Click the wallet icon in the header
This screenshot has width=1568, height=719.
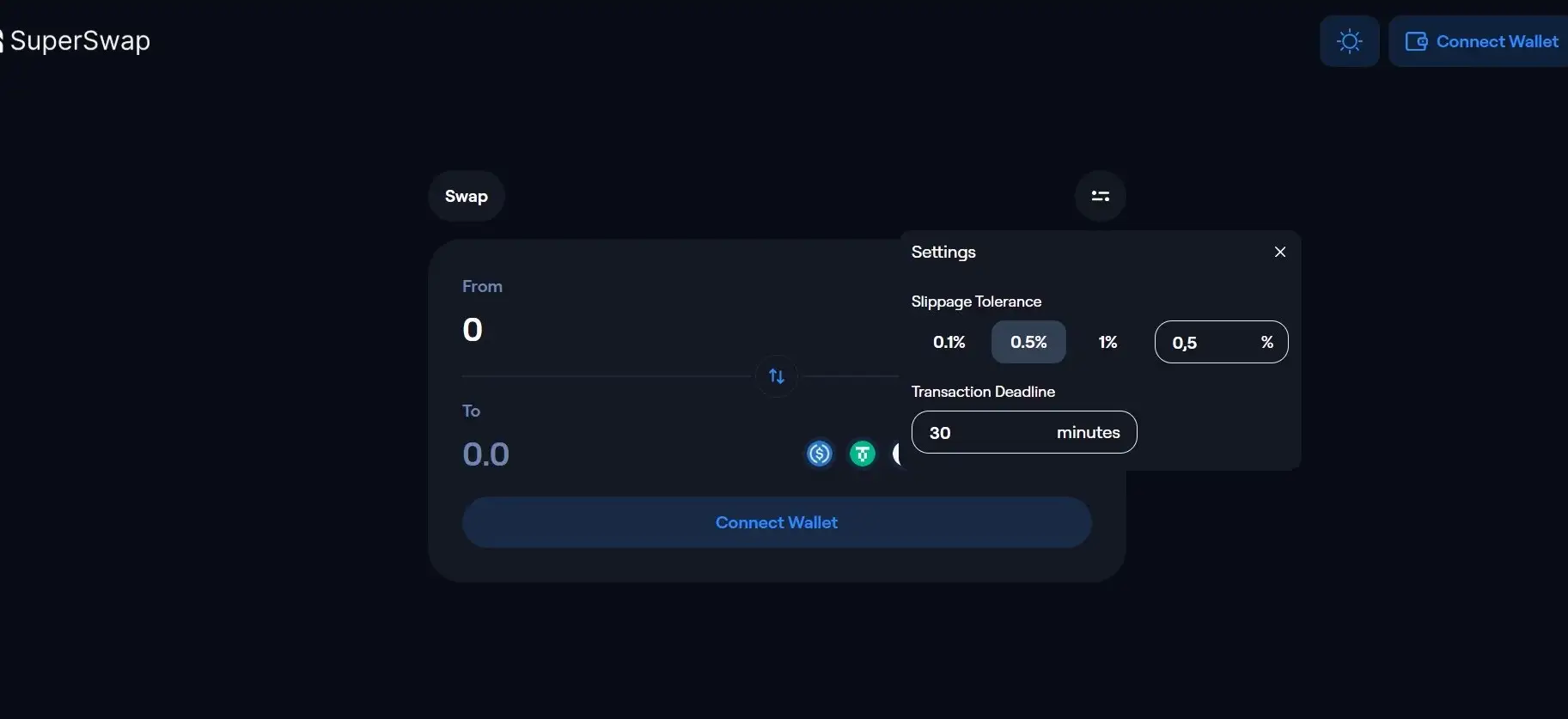point(1416,41)
